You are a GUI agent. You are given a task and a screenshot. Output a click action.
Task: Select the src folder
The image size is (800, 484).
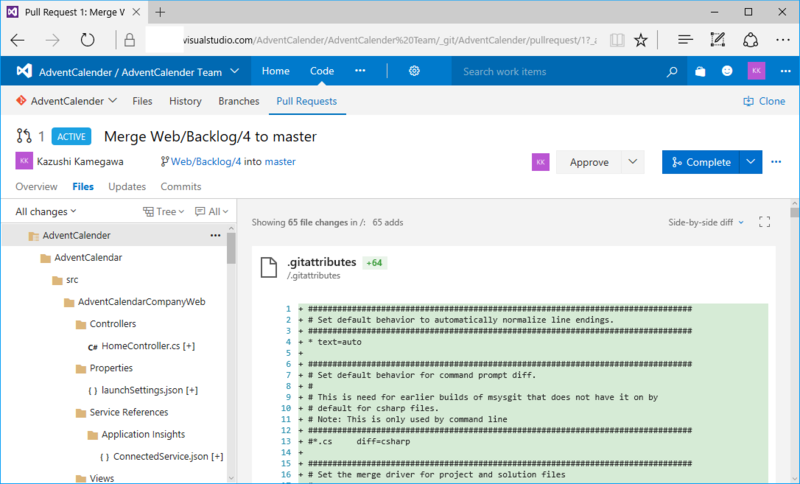[x=72, y=279]
